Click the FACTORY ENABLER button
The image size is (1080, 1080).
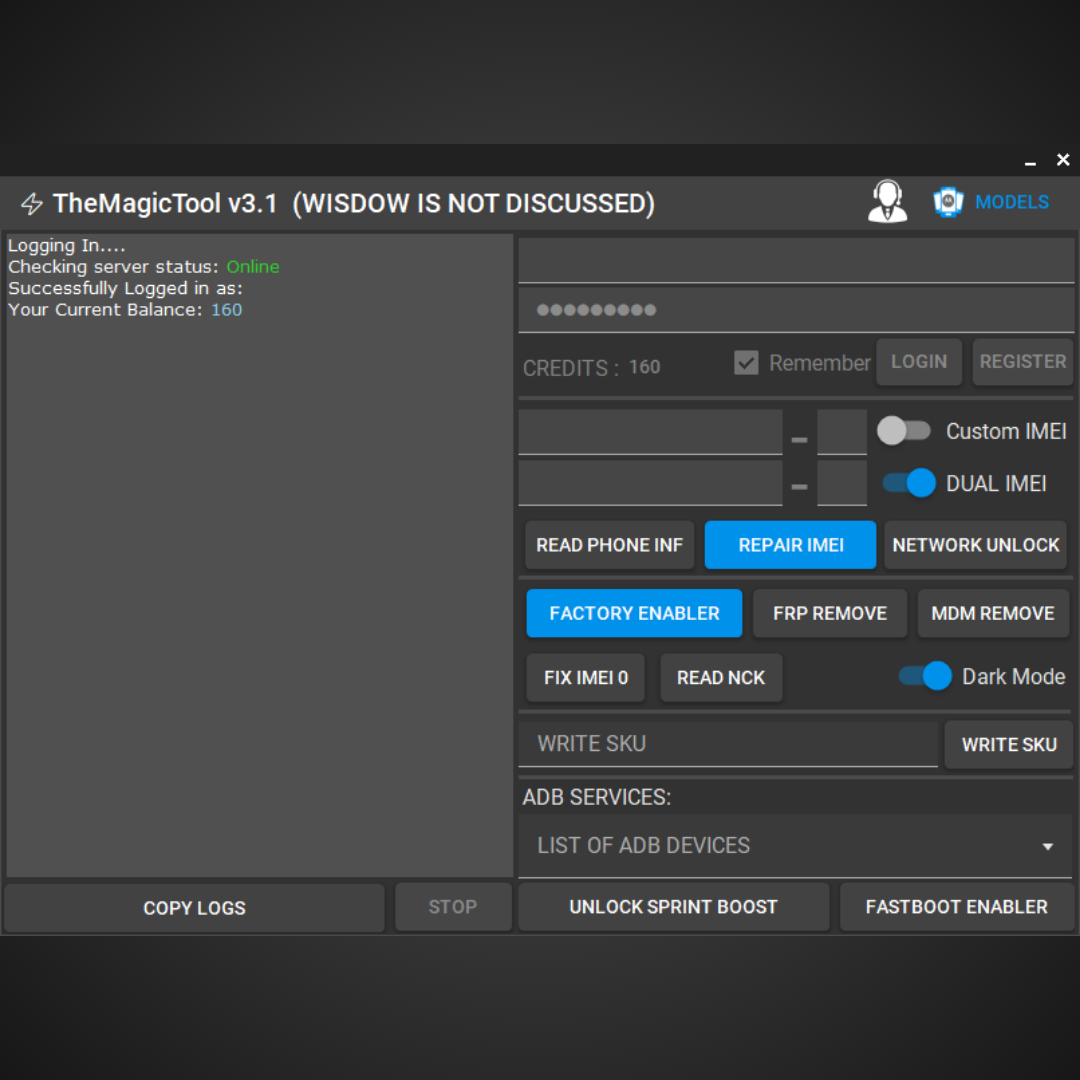[634, 613]
